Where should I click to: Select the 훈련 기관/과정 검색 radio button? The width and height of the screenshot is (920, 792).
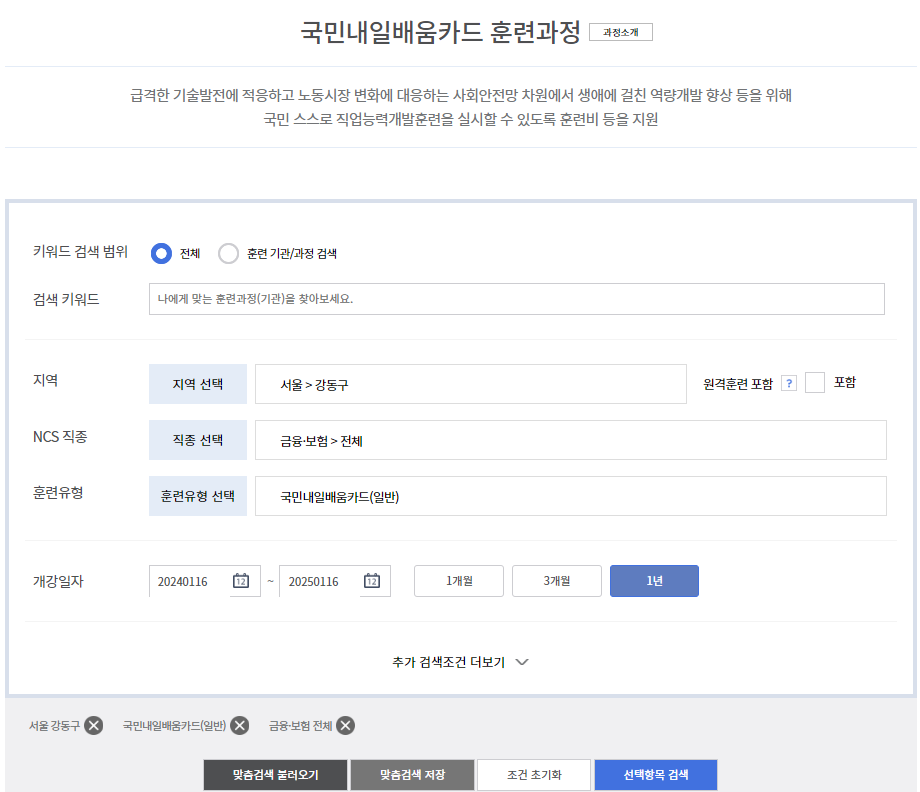(x=231, y=253)
